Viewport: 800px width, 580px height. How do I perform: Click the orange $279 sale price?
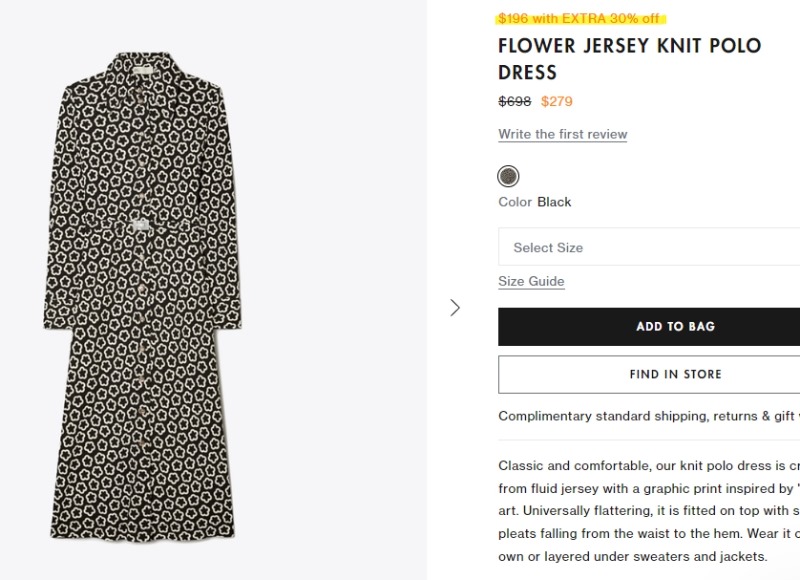point(557,102)
